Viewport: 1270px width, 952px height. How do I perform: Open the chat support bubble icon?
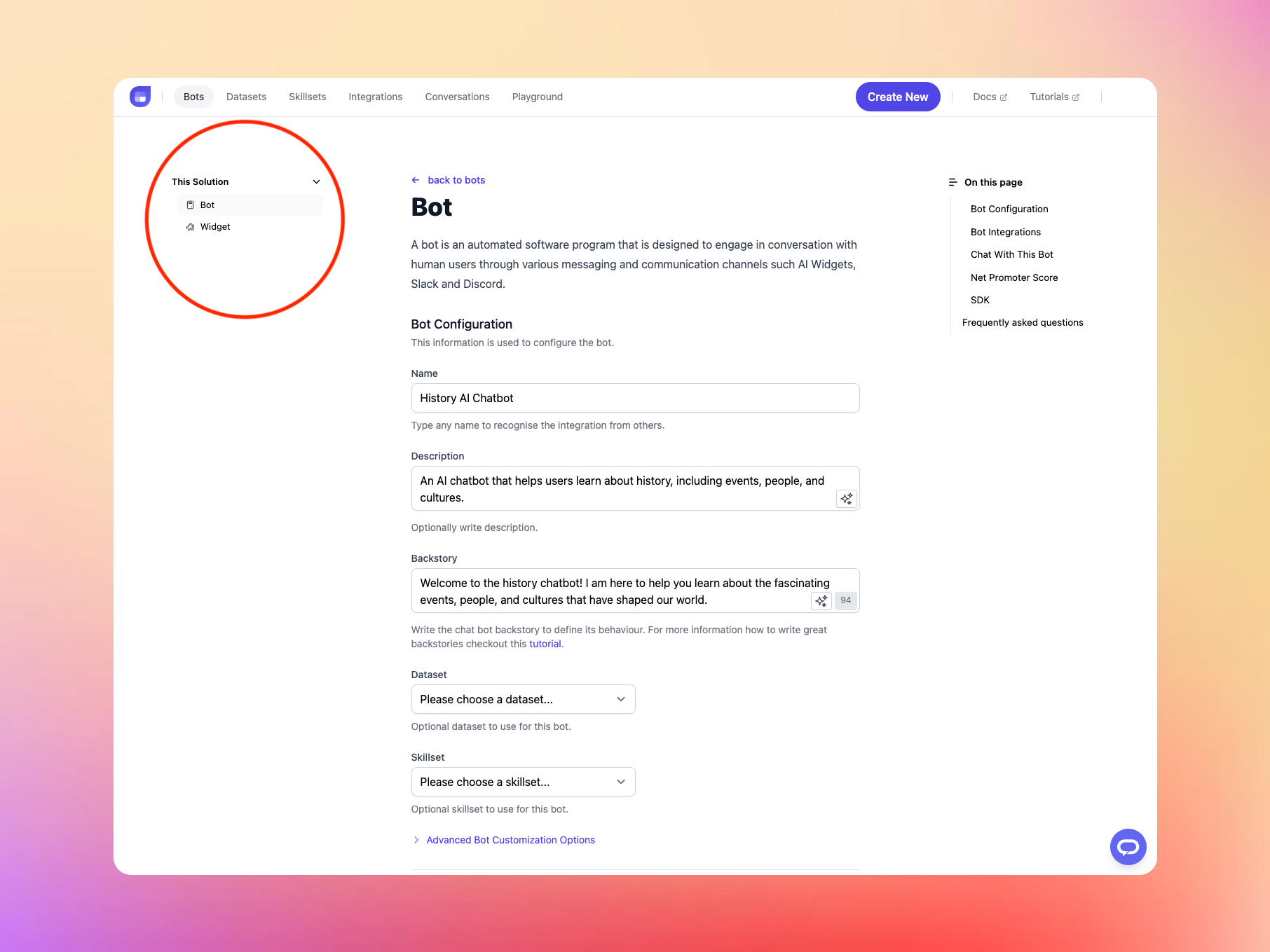coord(1128,847)
